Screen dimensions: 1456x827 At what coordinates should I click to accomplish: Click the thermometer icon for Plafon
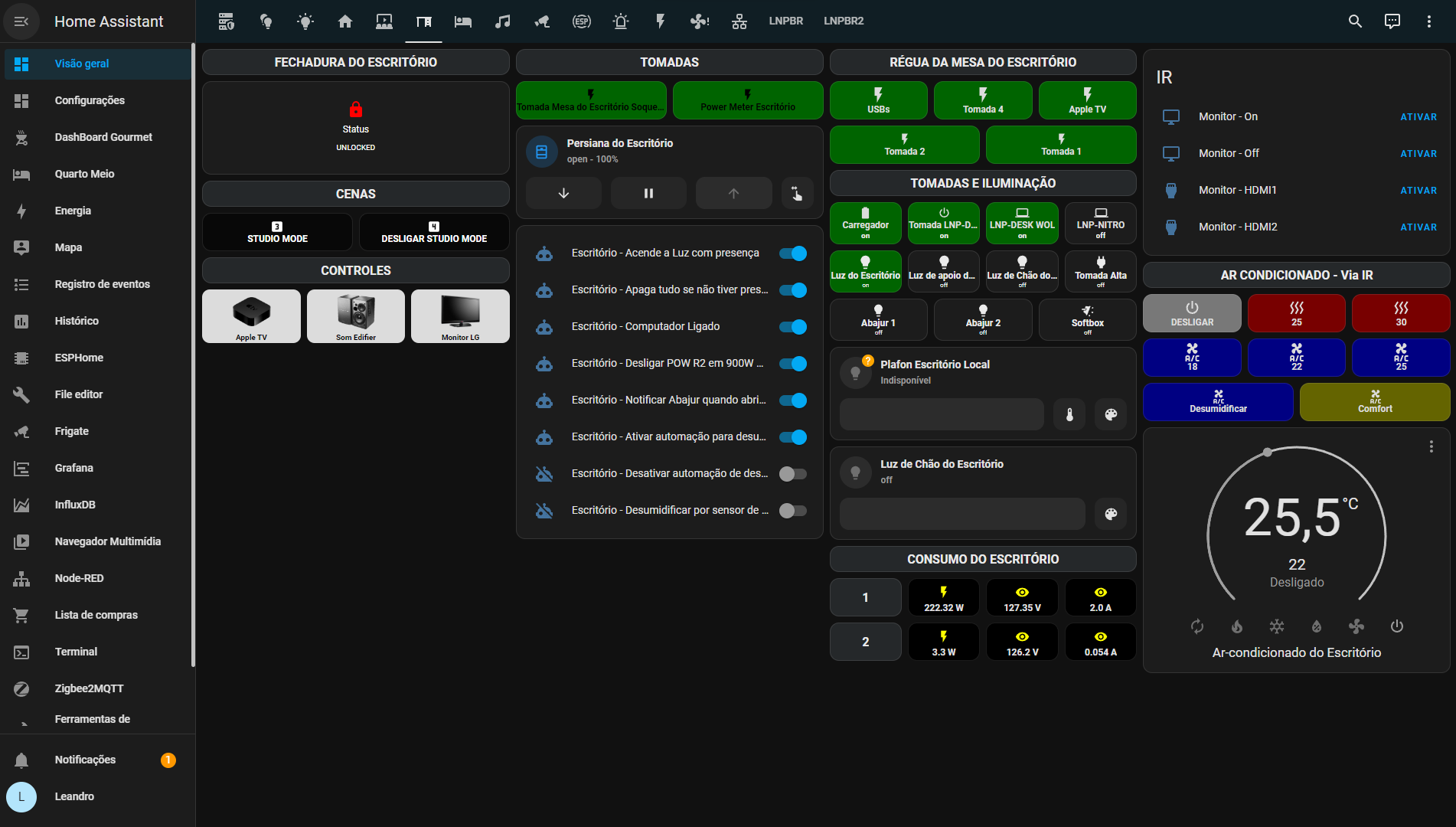(x=1069, y=415)
